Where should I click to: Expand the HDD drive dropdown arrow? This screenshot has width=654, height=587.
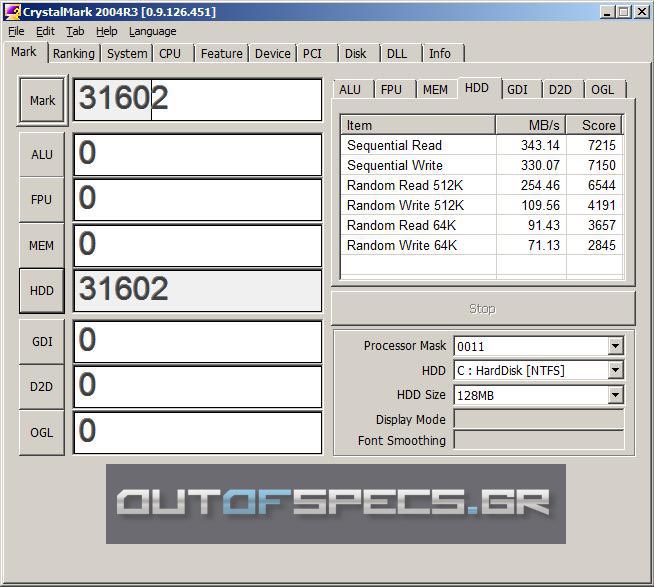[615, 370]
